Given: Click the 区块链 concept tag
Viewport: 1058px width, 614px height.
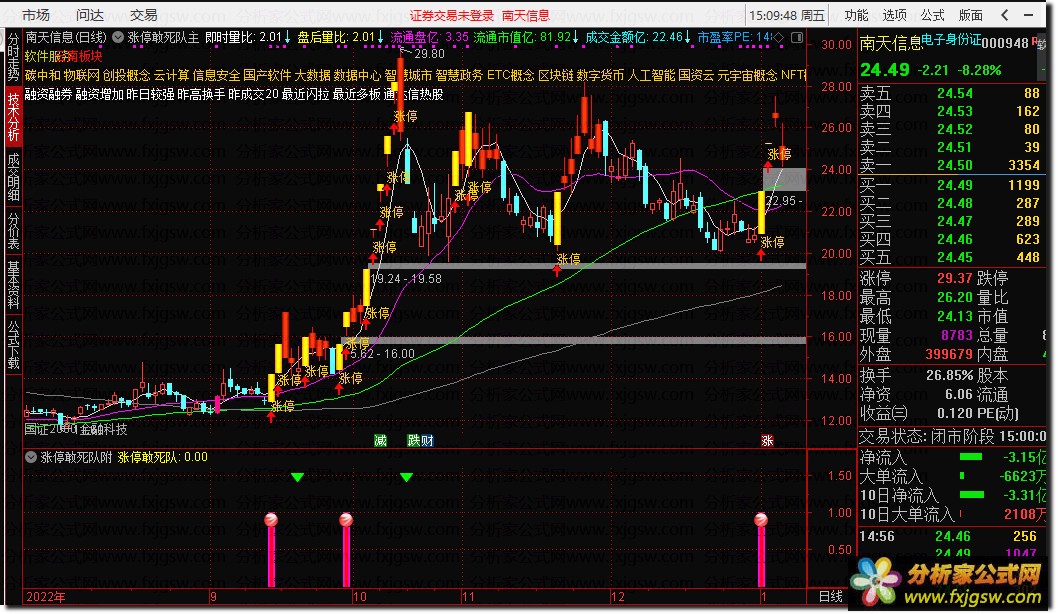Looking at the screenshot, I should coord(556,76).
